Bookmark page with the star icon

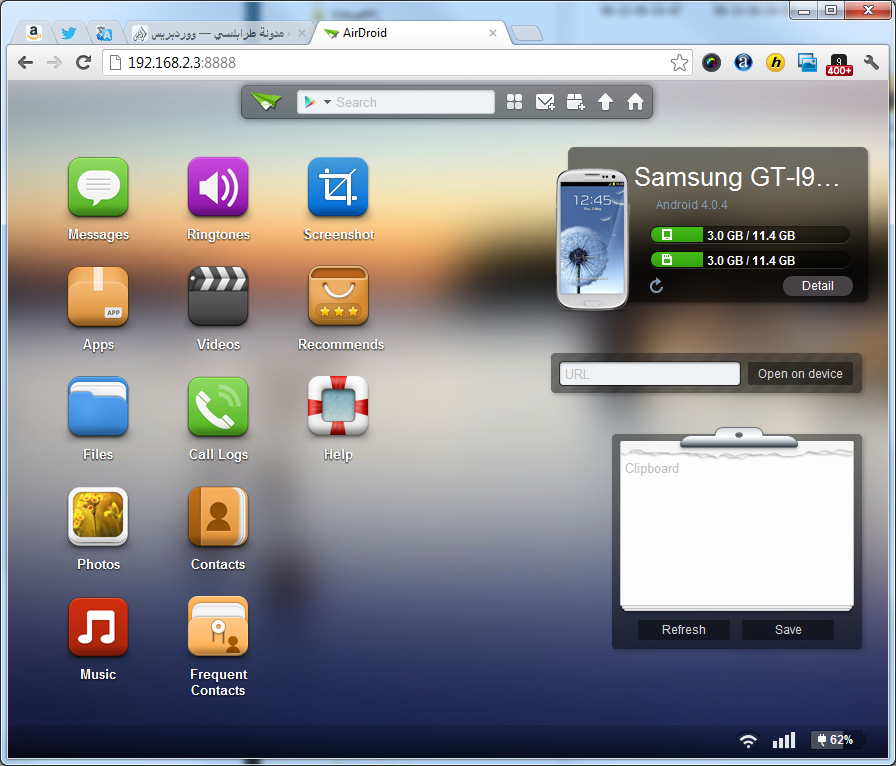679,62
